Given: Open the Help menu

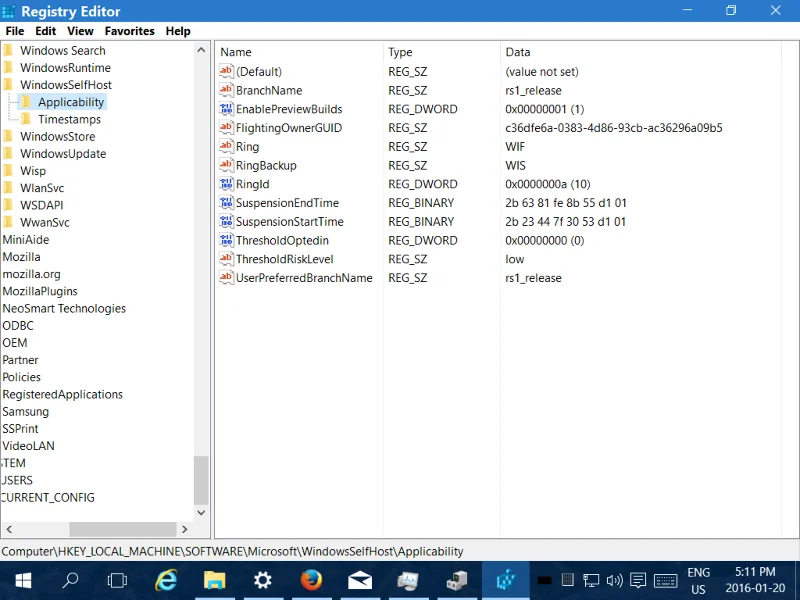Looking at the screenshot, I should (178, 31).
